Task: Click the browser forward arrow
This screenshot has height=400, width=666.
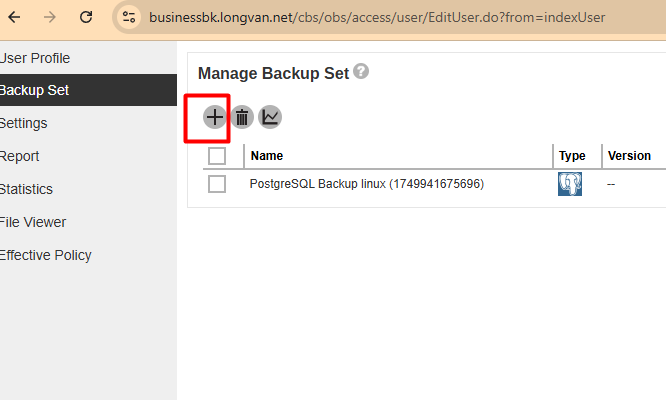Action: 50,17
